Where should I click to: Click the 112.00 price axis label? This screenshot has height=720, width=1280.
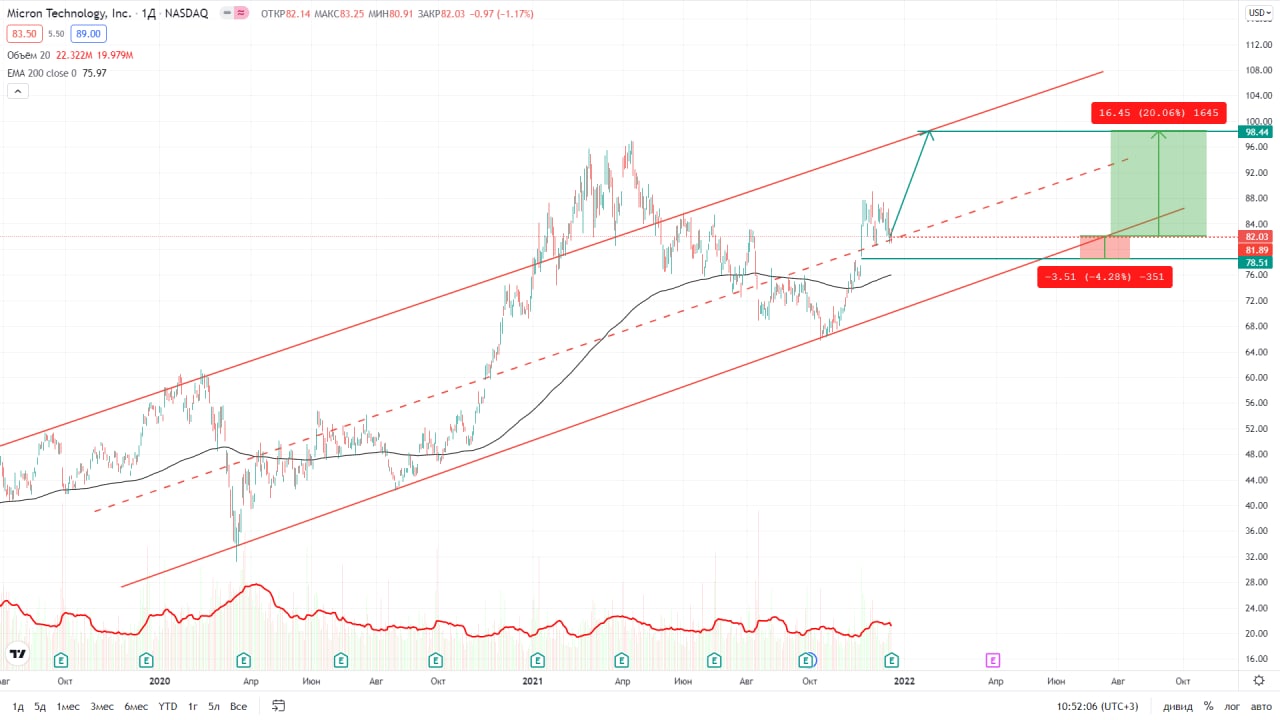coord(1258,45)
